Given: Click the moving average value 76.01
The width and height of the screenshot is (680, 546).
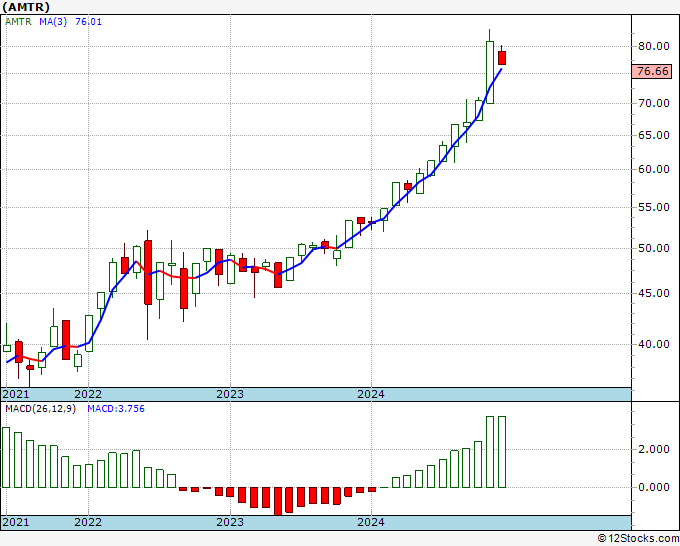Looking at the screenshot, I should coord(88,22).
